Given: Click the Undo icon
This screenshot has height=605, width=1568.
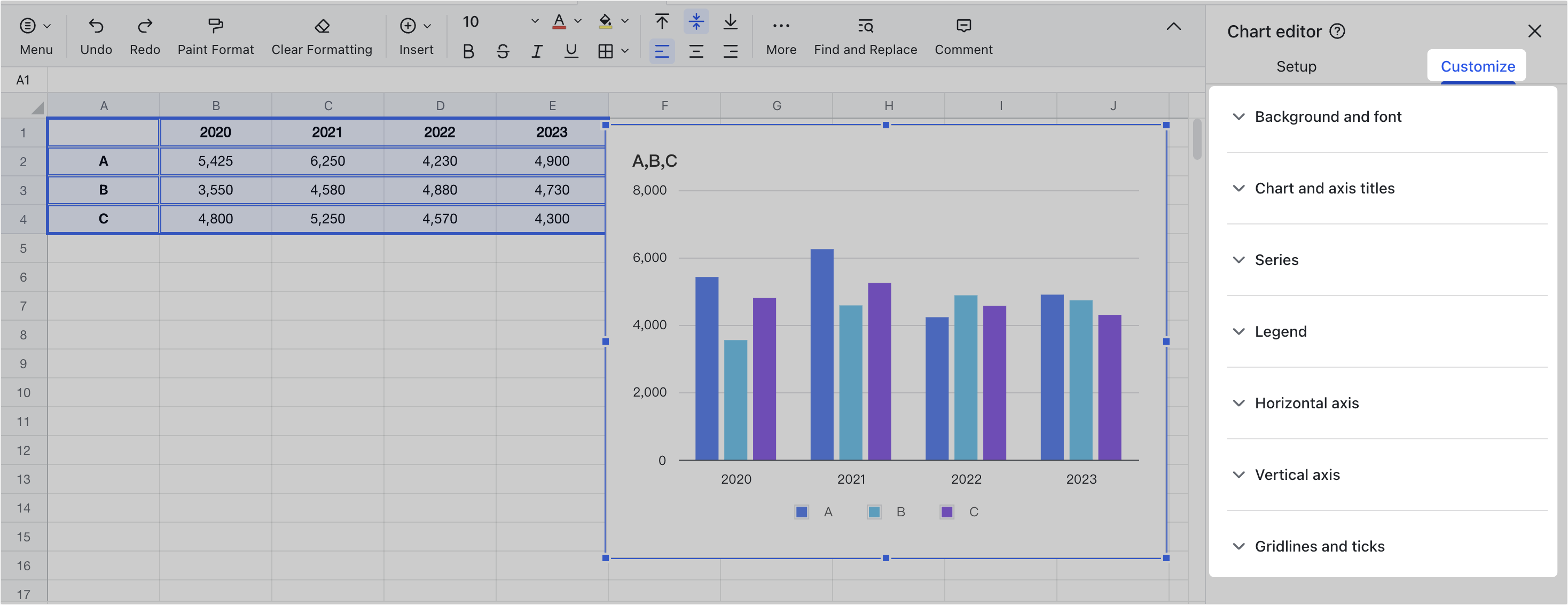Looking at the screenshot, I should (x=96, y=26).
